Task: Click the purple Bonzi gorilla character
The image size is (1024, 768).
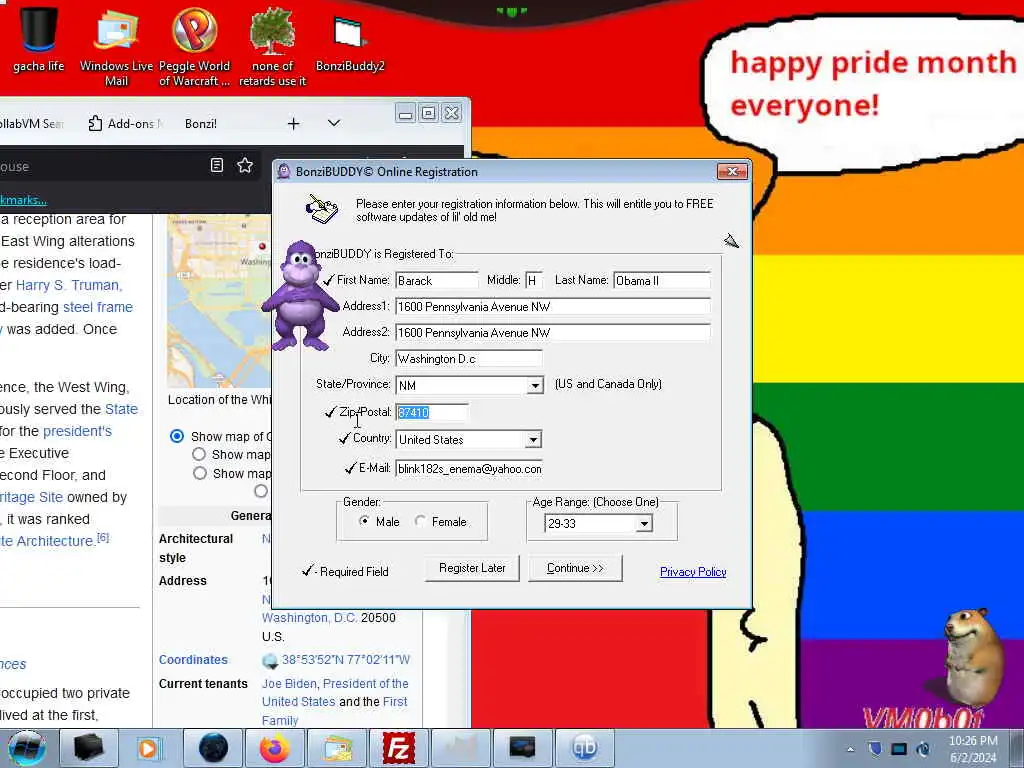Action: coord(300,295)
